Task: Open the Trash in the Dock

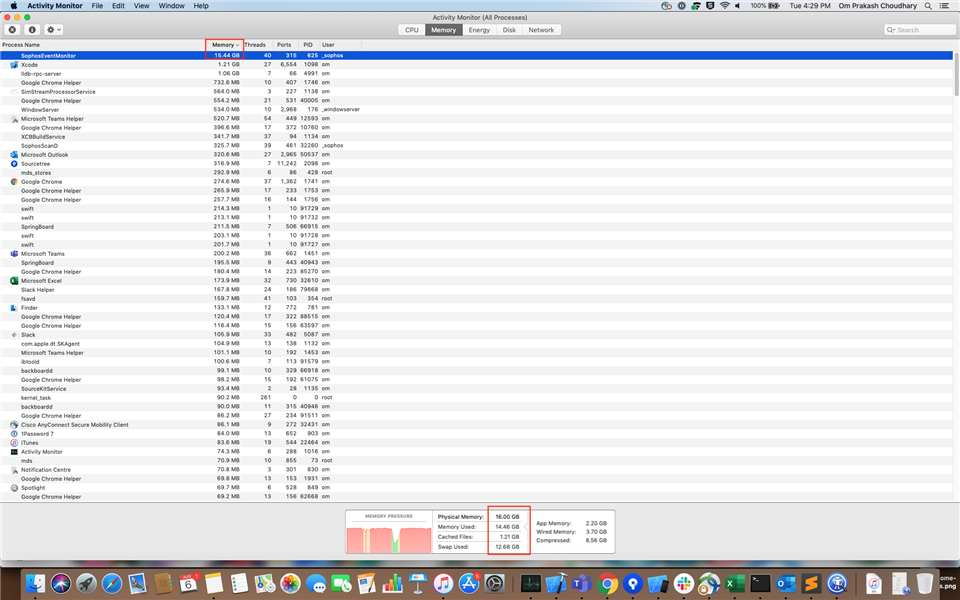Action: coord(925,583)
